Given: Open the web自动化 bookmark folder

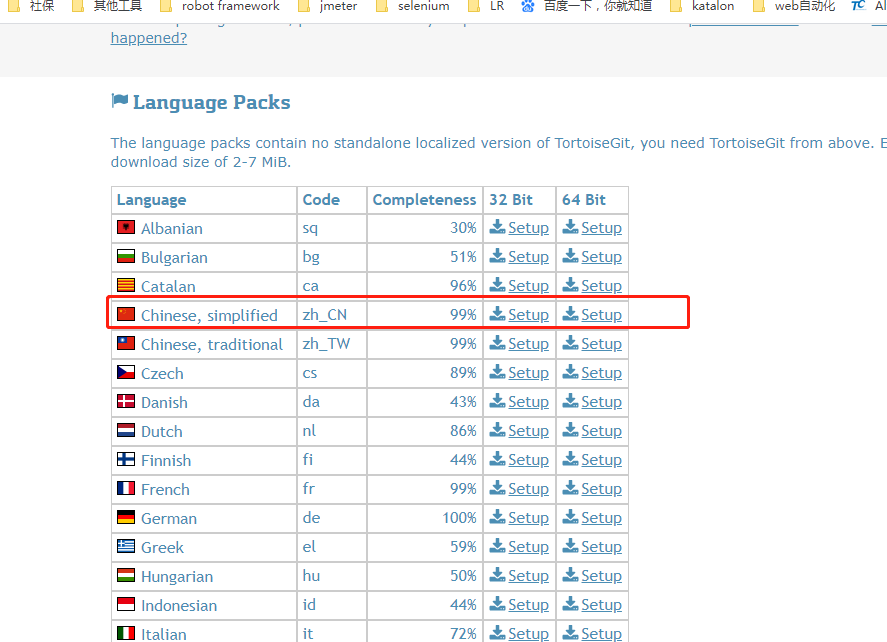Looking at the screenshot, I should coord(794,6).
